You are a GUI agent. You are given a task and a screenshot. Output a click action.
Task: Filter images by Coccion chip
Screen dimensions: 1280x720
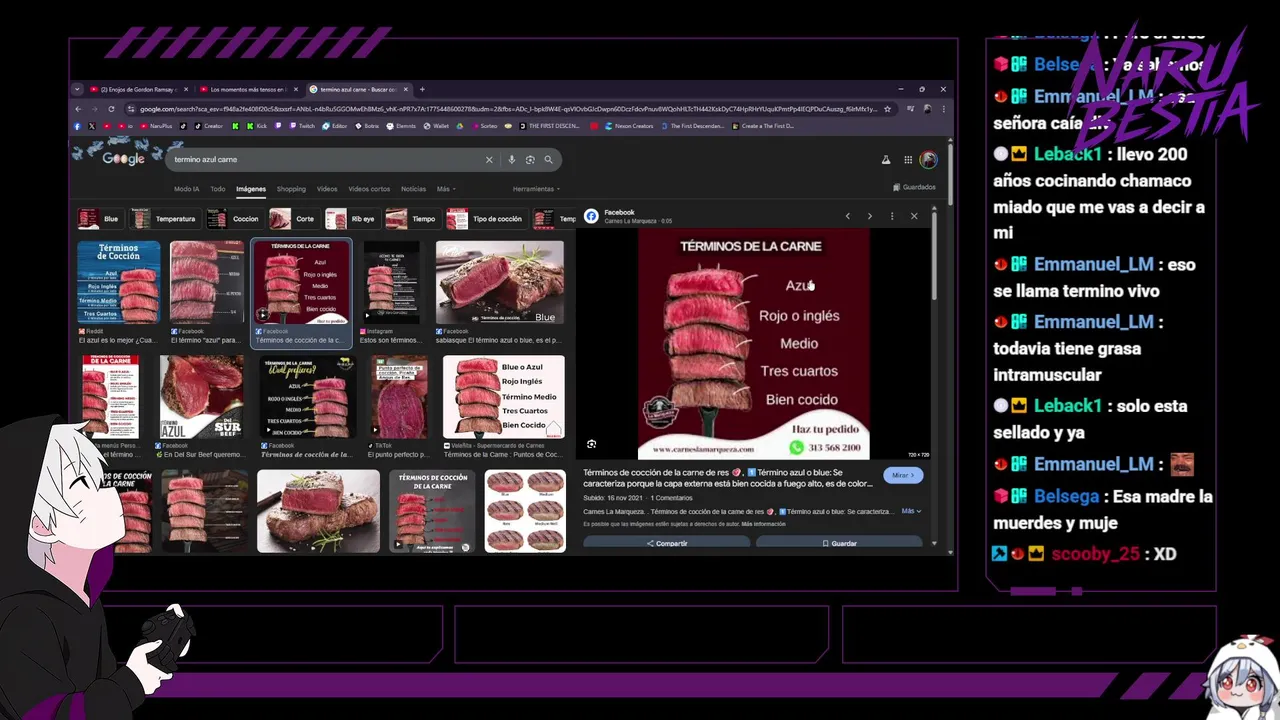[234, 219]
